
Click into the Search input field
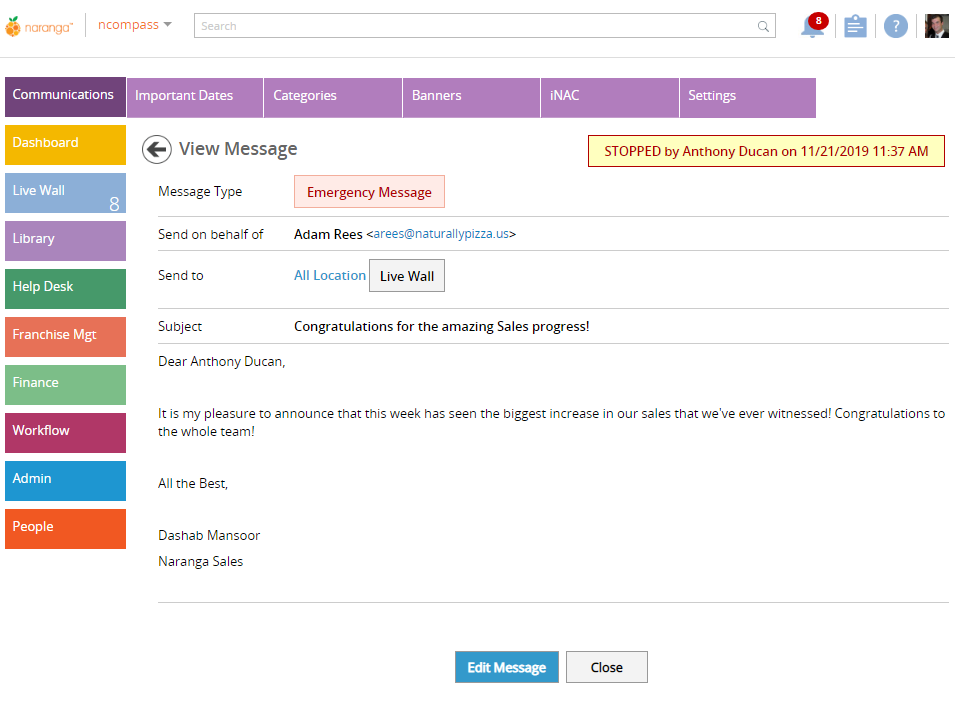(x=475, y=26)
